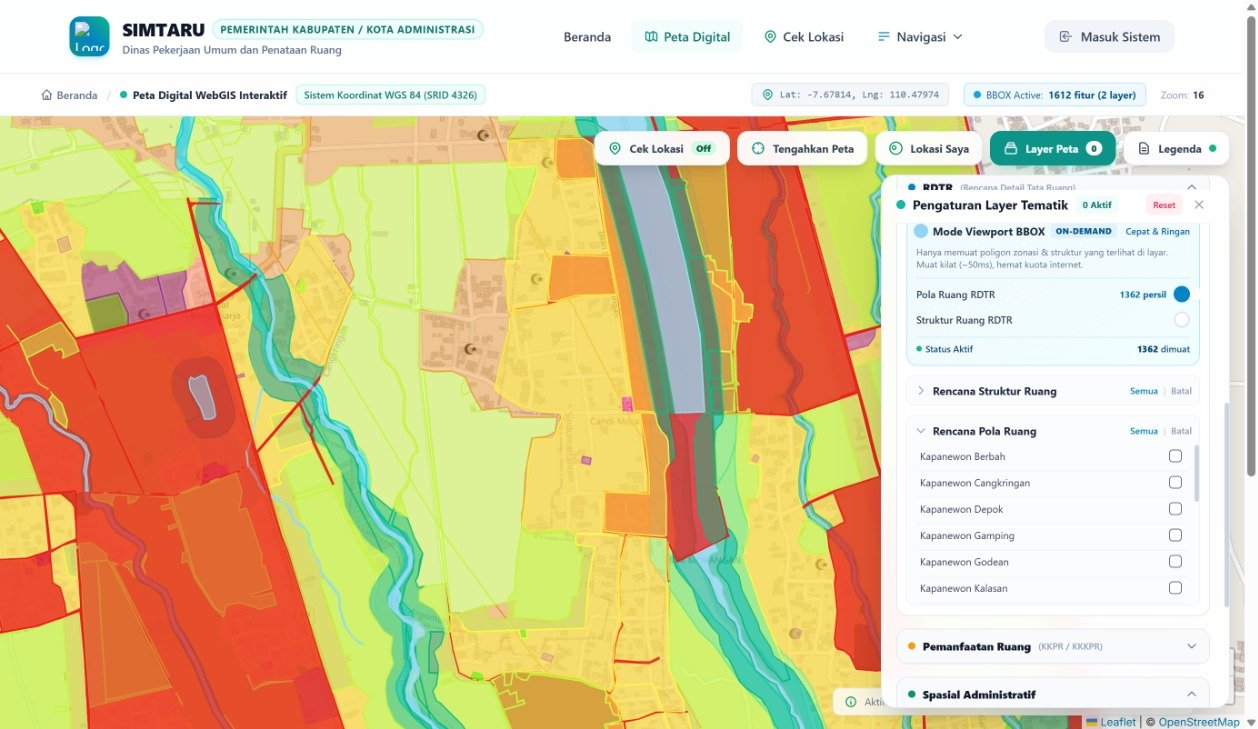Click the layers icon on Layer Peta
Screen dimensions: 1258x729
click(x=1011, y=149)
